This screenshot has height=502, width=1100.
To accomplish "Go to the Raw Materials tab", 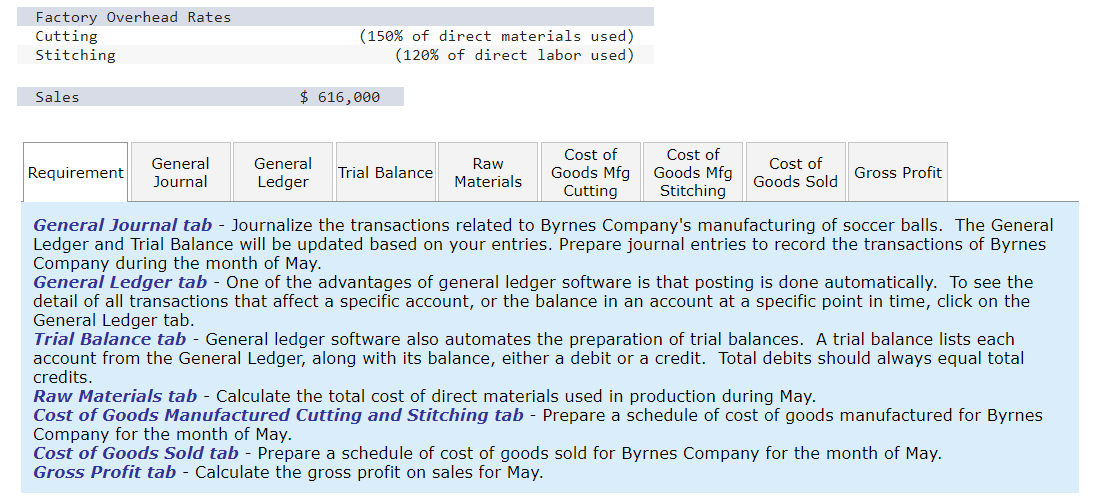I will (488, 172).
